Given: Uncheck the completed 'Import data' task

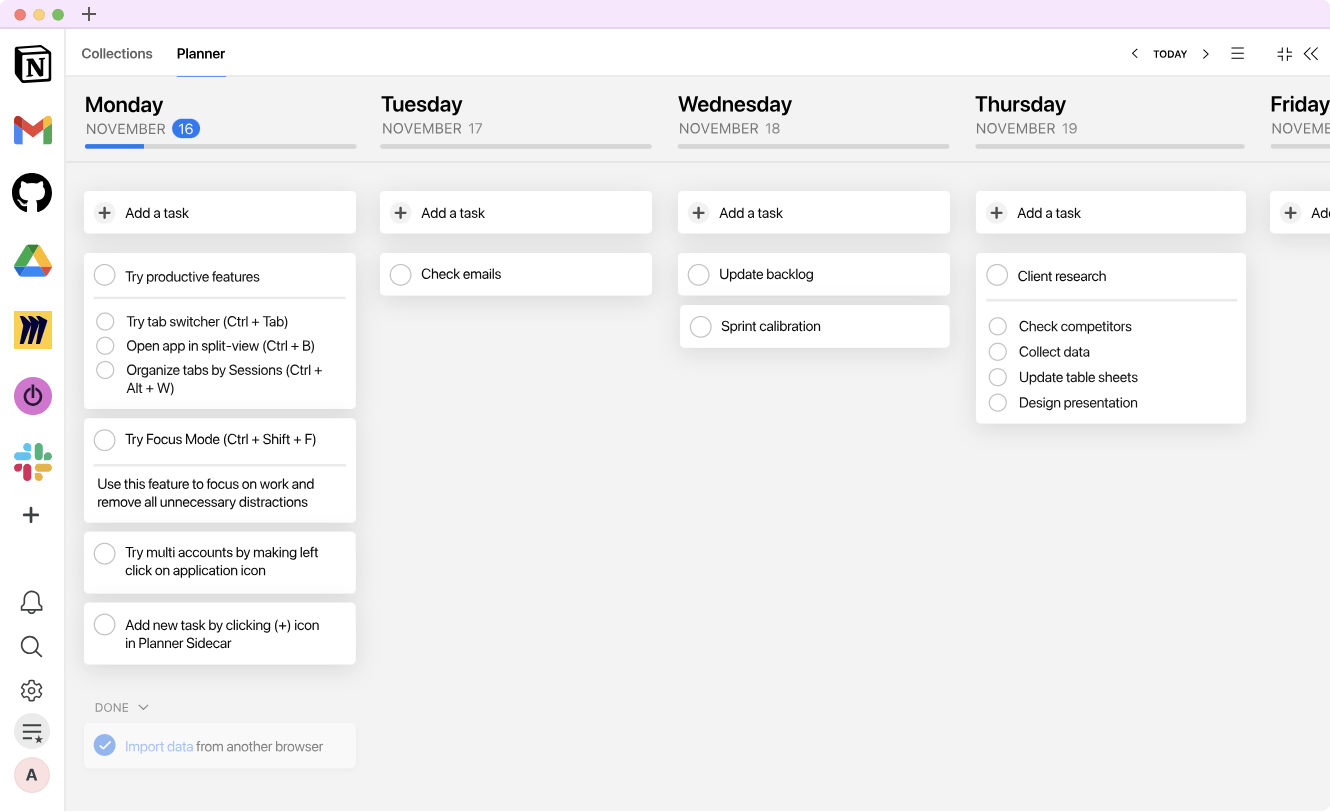Looking at the screenshot, I should click(105, 745).
